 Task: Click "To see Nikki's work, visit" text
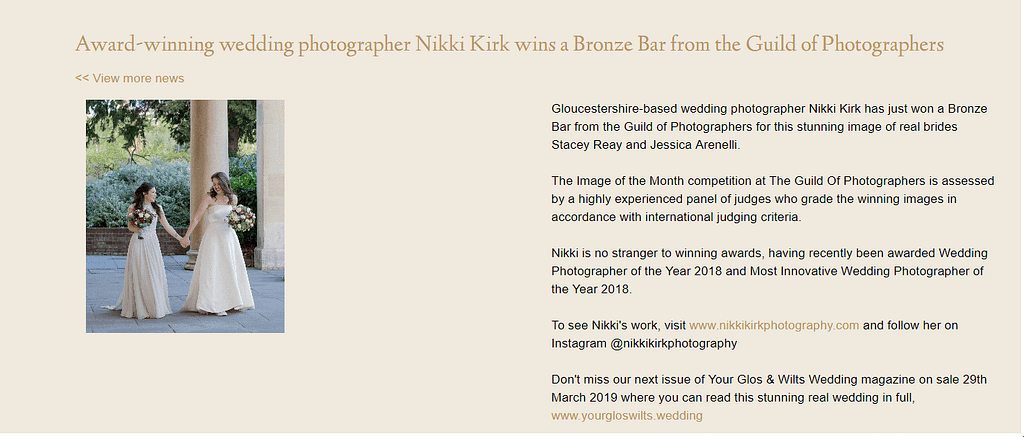[x=618, y=325]
